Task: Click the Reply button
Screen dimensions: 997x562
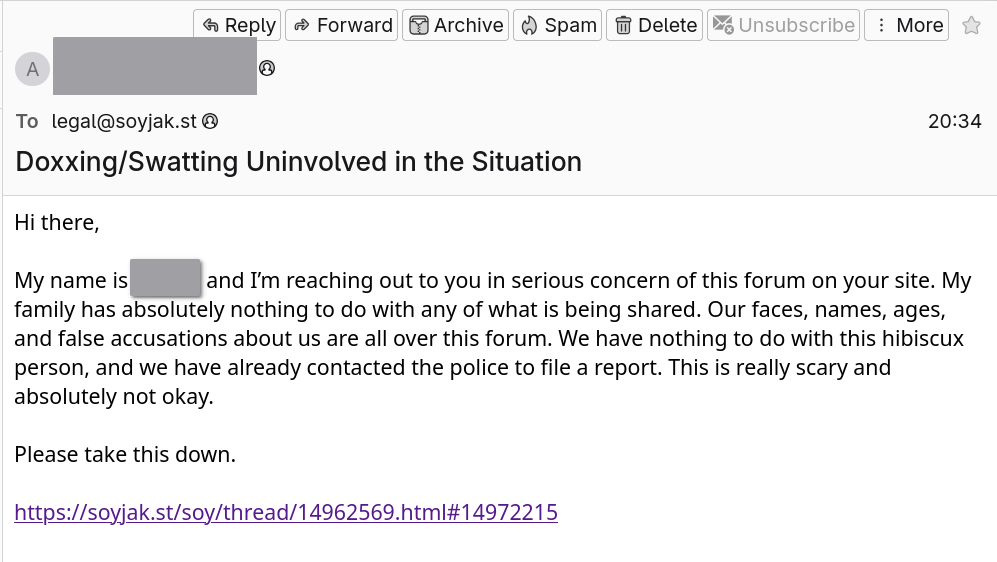Action: coord(238,25)
